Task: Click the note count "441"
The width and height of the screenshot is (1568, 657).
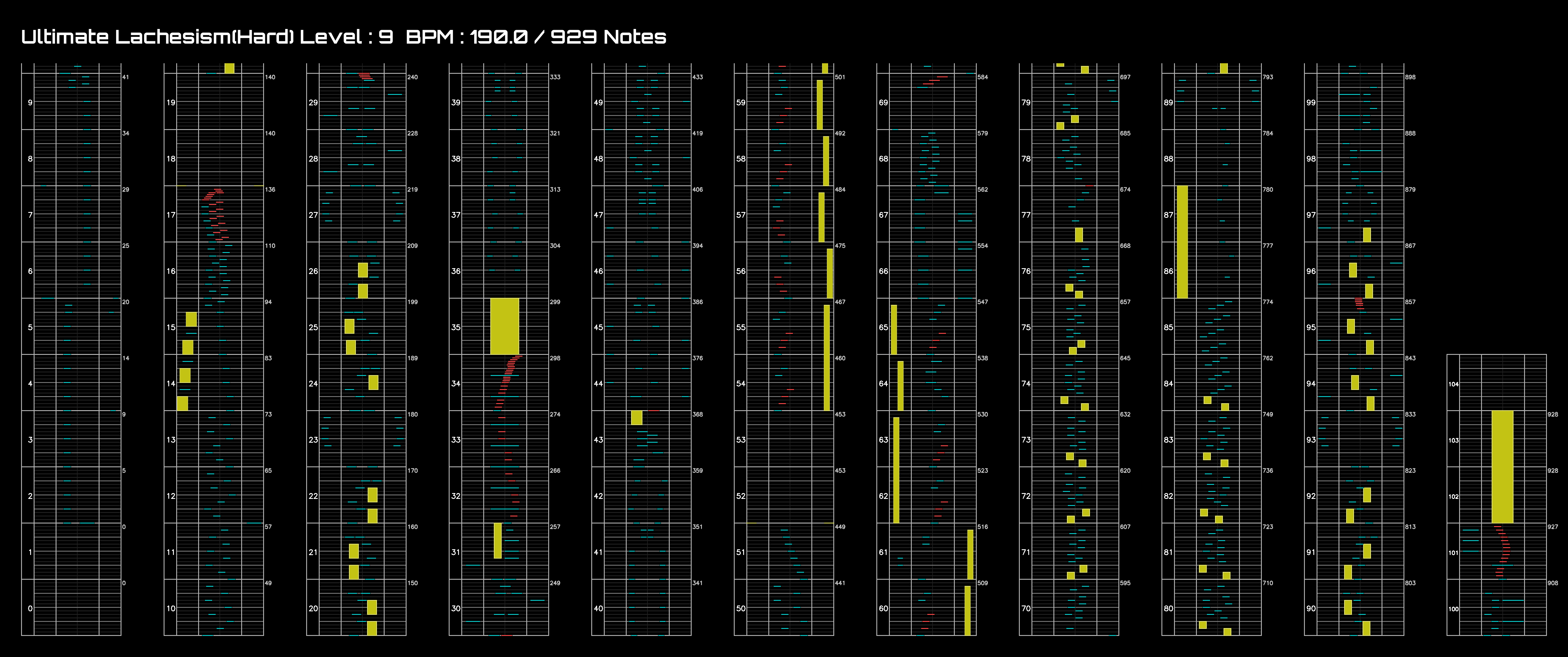Action: click(x=840, y=583)
